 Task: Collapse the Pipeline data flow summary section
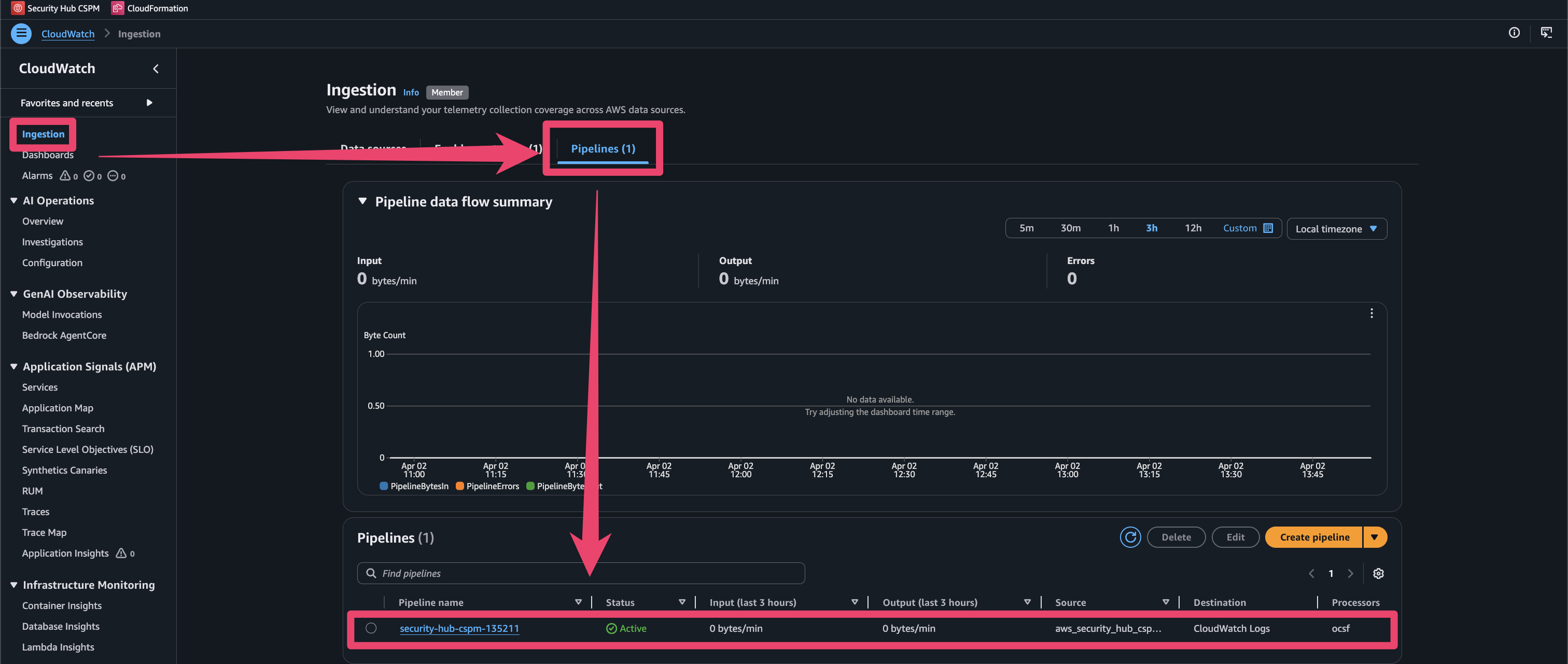point(363,202)
